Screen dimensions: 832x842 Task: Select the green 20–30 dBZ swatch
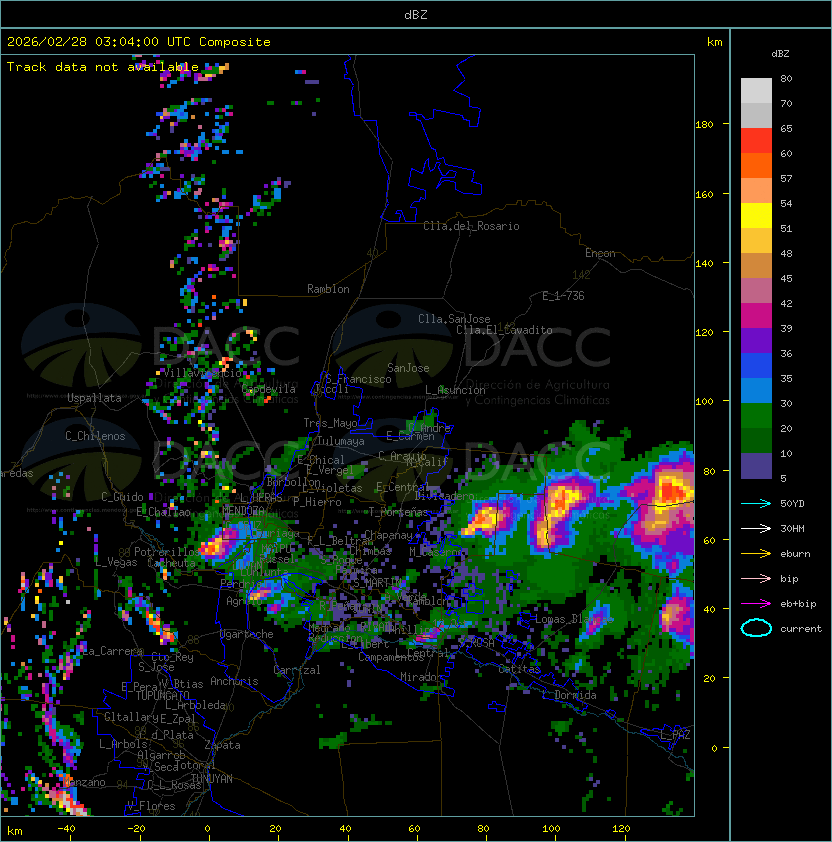pyautogui.click(x=756, y=416)
